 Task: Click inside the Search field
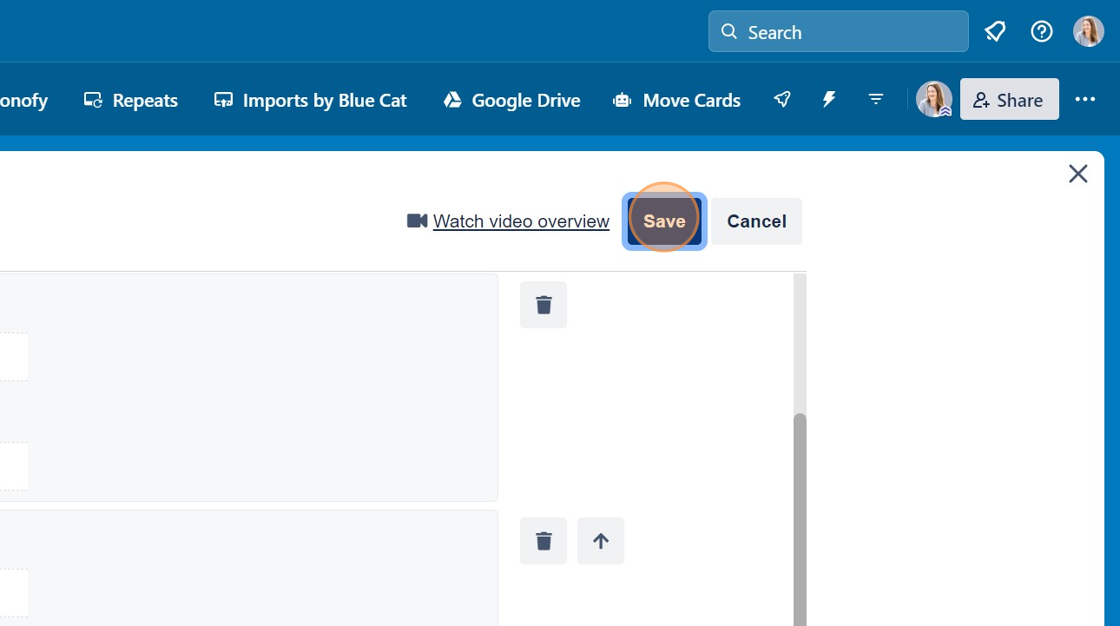pos(838,31)
